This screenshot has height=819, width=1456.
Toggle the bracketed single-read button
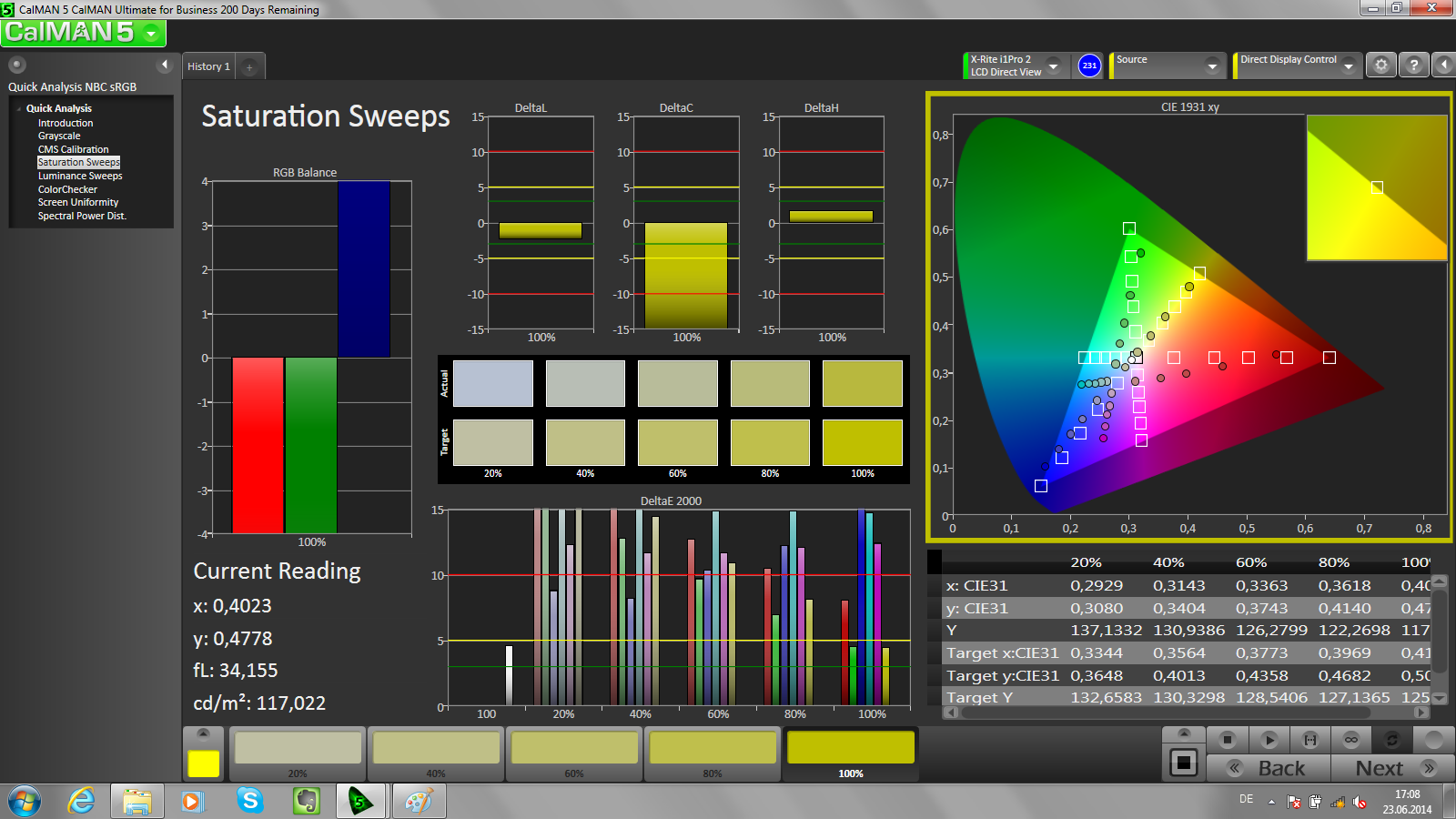pos(1310,739)
